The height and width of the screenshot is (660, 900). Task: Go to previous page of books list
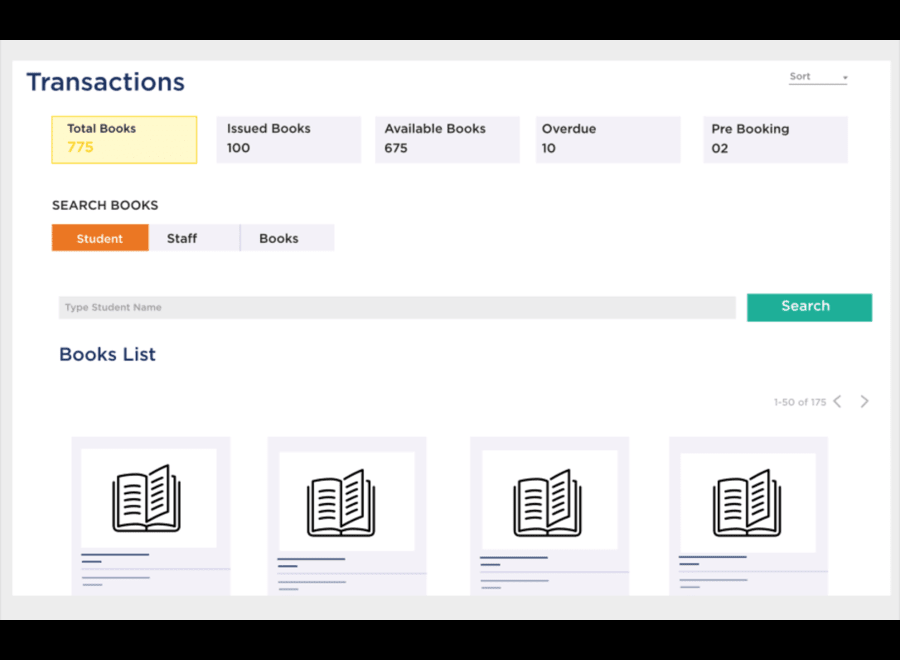tap(838, 402)
